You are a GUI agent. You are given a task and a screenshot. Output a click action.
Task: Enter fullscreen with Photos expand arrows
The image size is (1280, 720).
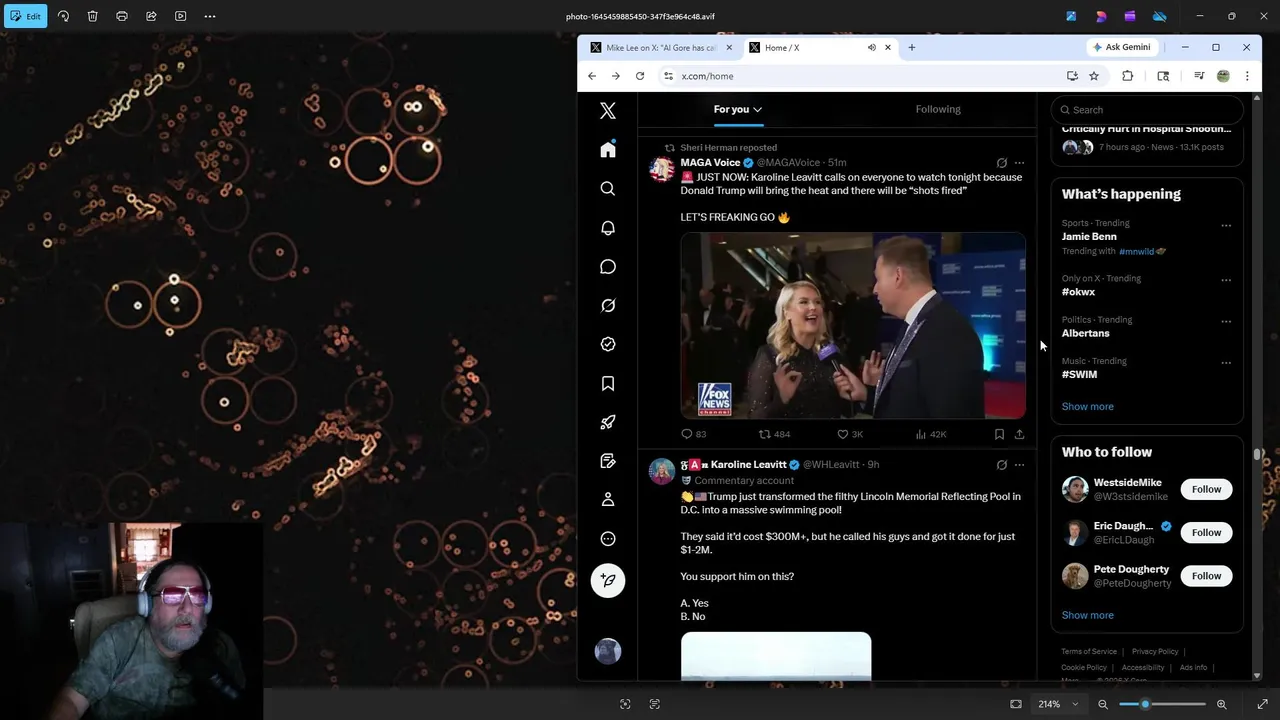pyautogui.click(x=1262, y=704)
